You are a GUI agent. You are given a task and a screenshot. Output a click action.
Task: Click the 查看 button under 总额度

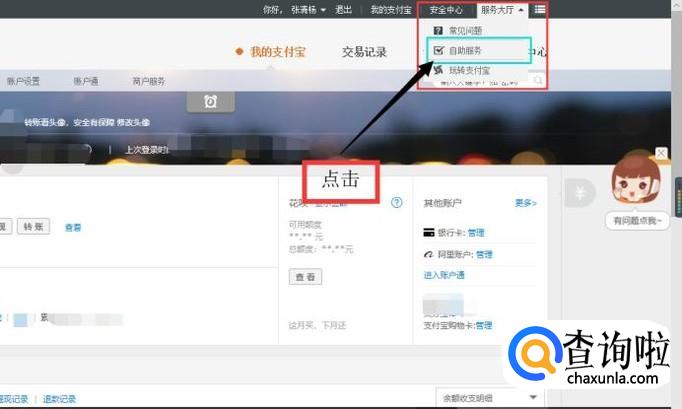point(305,277)
